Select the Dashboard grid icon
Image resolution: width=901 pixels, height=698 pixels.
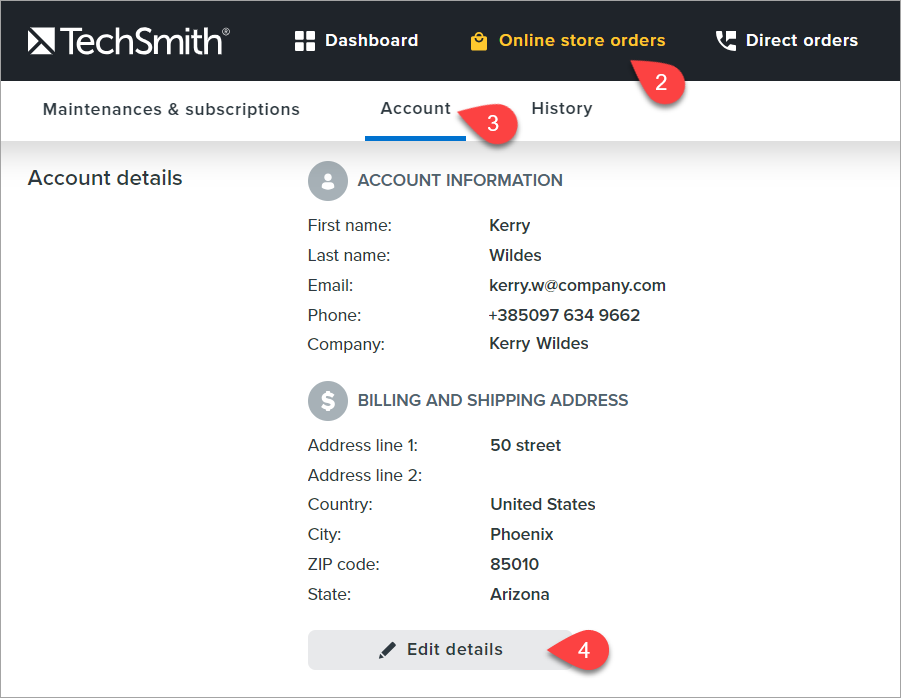(304, 40)
